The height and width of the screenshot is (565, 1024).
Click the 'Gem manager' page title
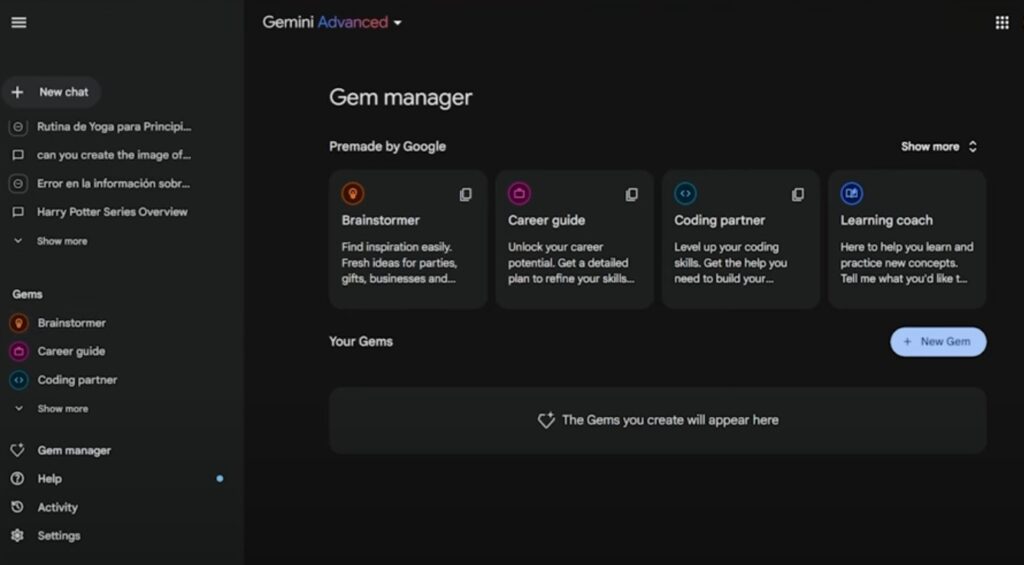tap(400, 97)
